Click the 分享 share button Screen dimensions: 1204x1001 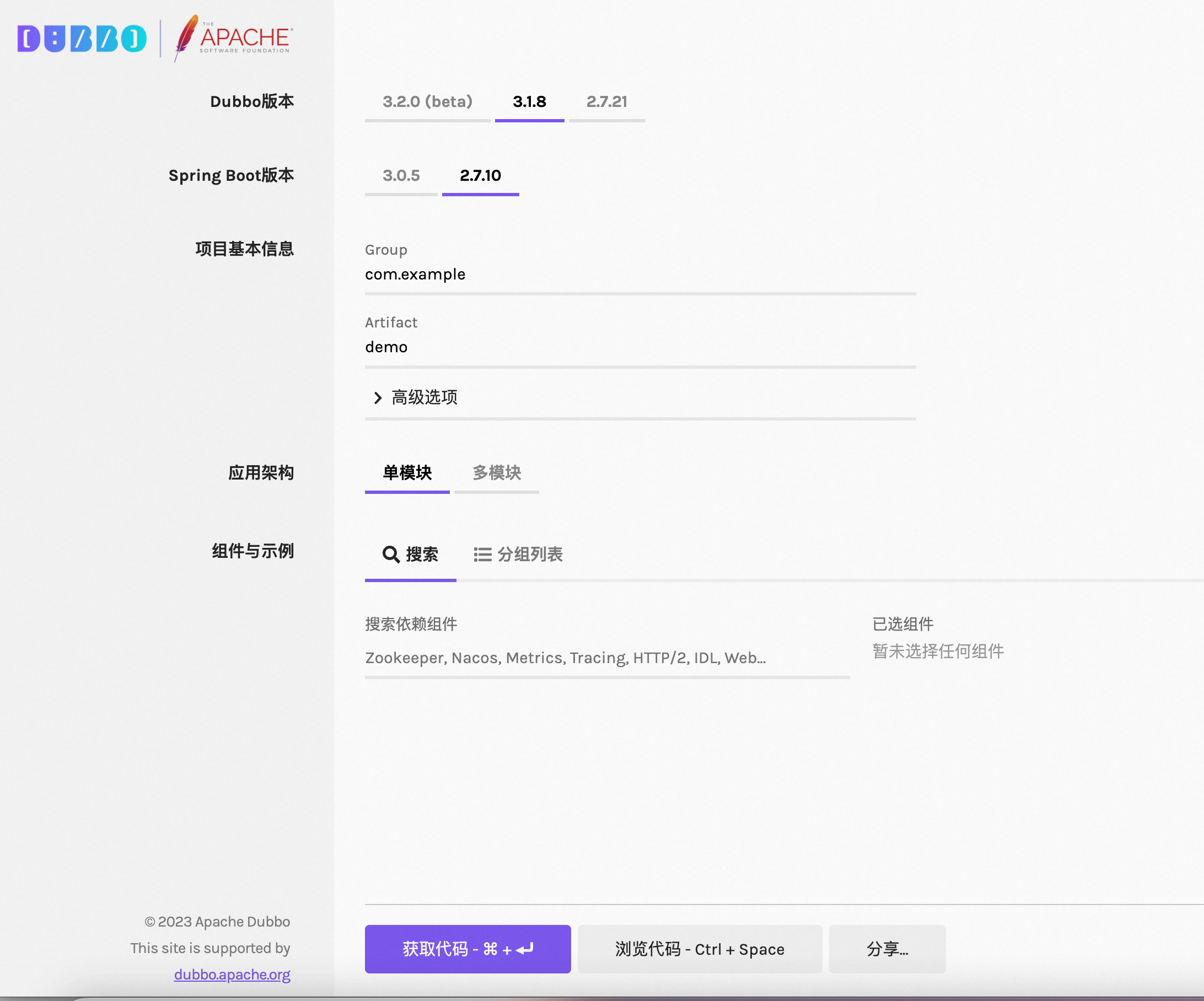pos(887,949)
